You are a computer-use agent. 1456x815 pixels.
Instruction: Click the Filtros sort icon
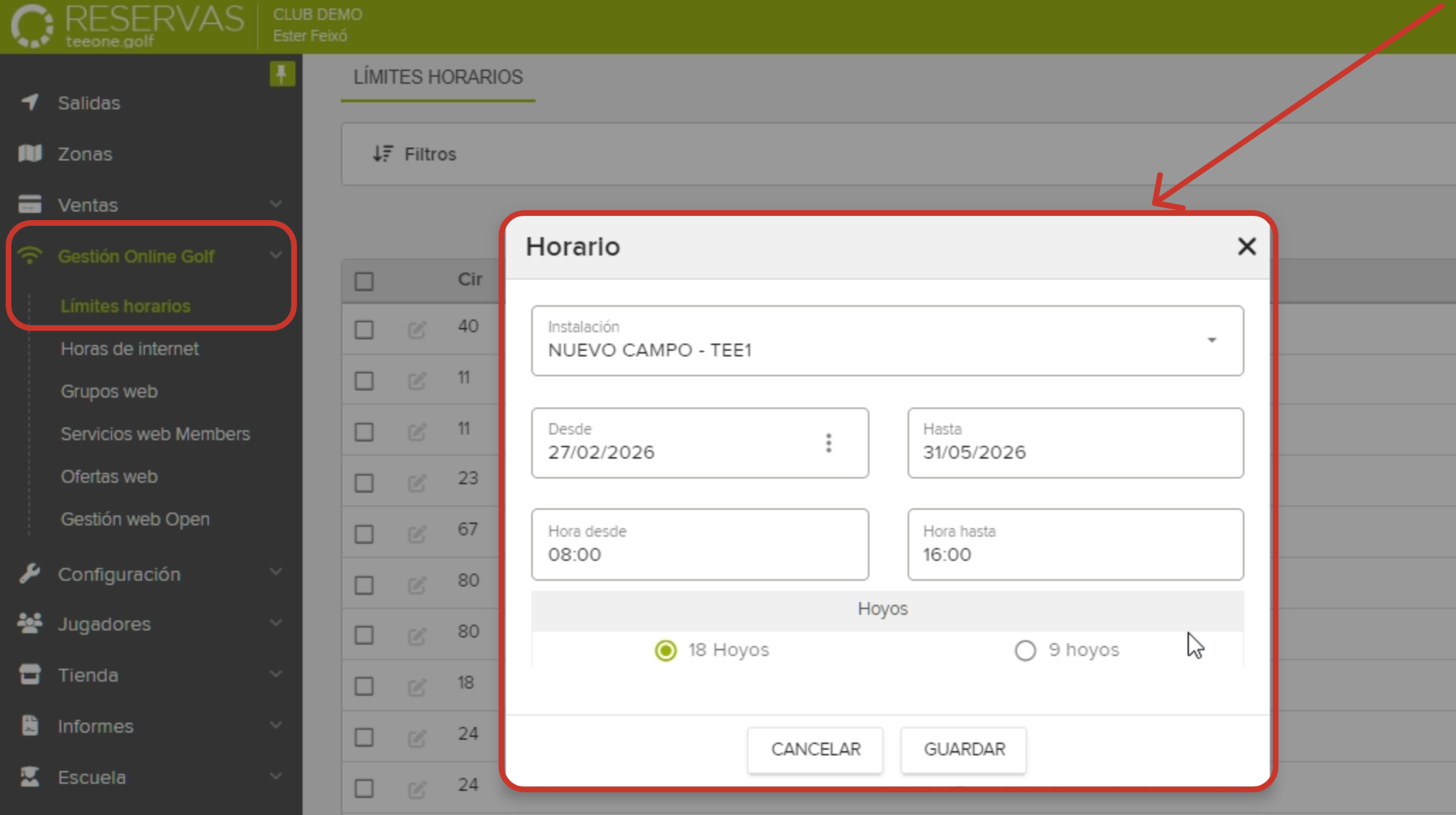pyautogui.click(x=383, y=154)
